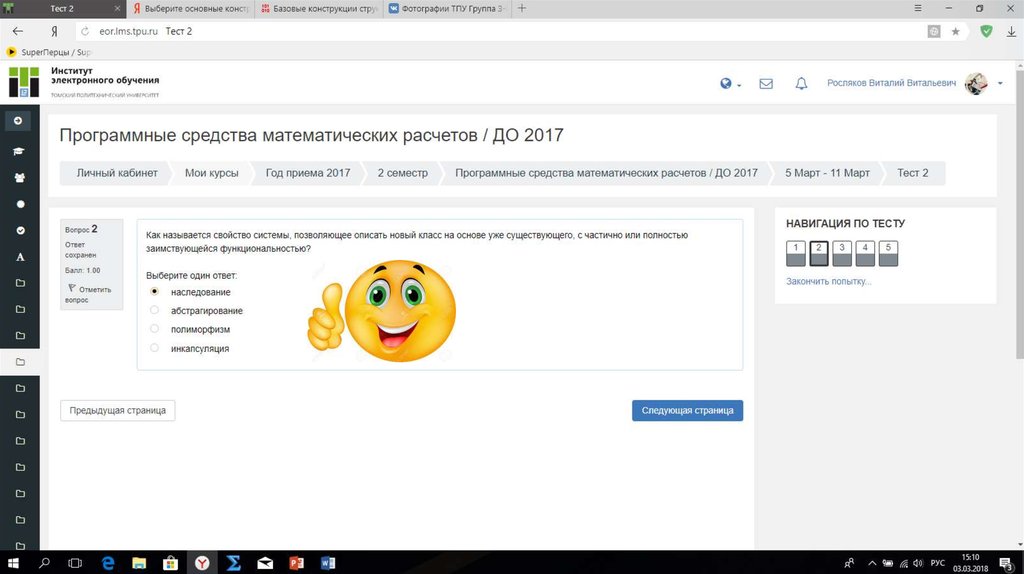Click "Закончить попытку..." link
The width and height of the screenshot is (1024, 574).
click(x=828, y=282)
